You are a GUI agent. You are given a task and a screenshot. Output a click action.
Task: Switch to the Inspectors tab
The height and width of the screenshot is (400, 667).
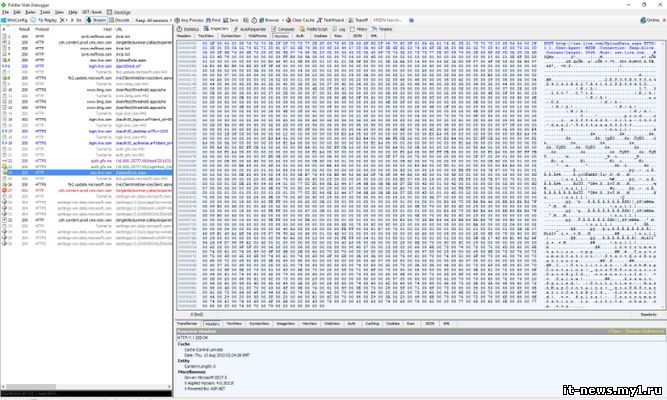pyautogui.click(x=216, y=29)
